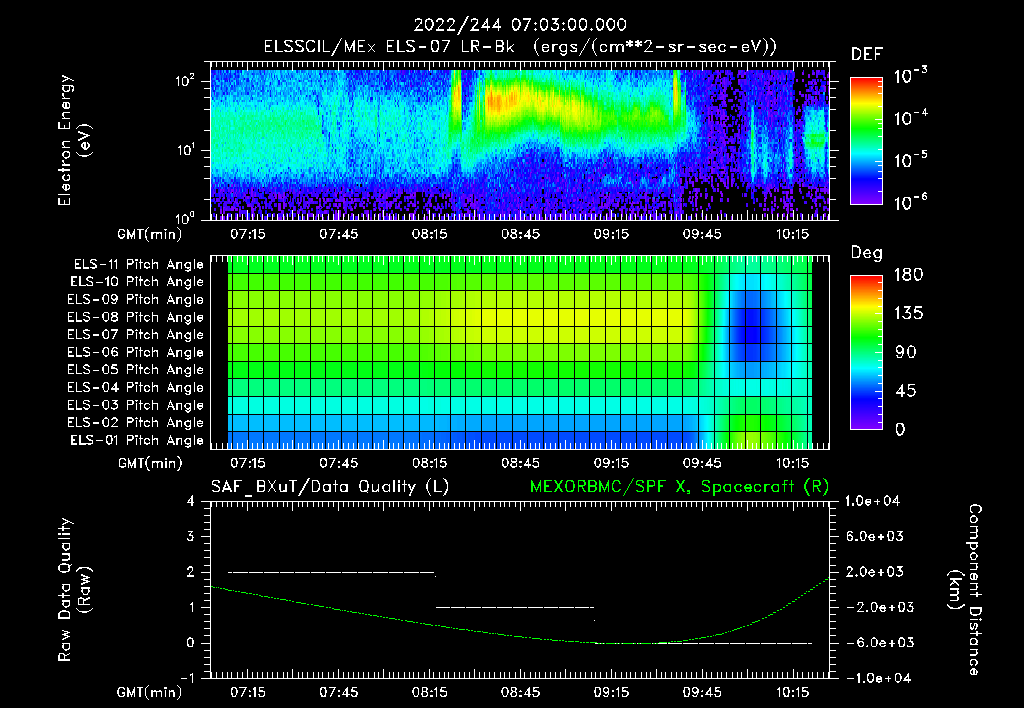This screenshot has height=708, width=1024.
Task: Click the 10^-5 DEF scale value
Action: pyautogui.click(x=910, y=160)
